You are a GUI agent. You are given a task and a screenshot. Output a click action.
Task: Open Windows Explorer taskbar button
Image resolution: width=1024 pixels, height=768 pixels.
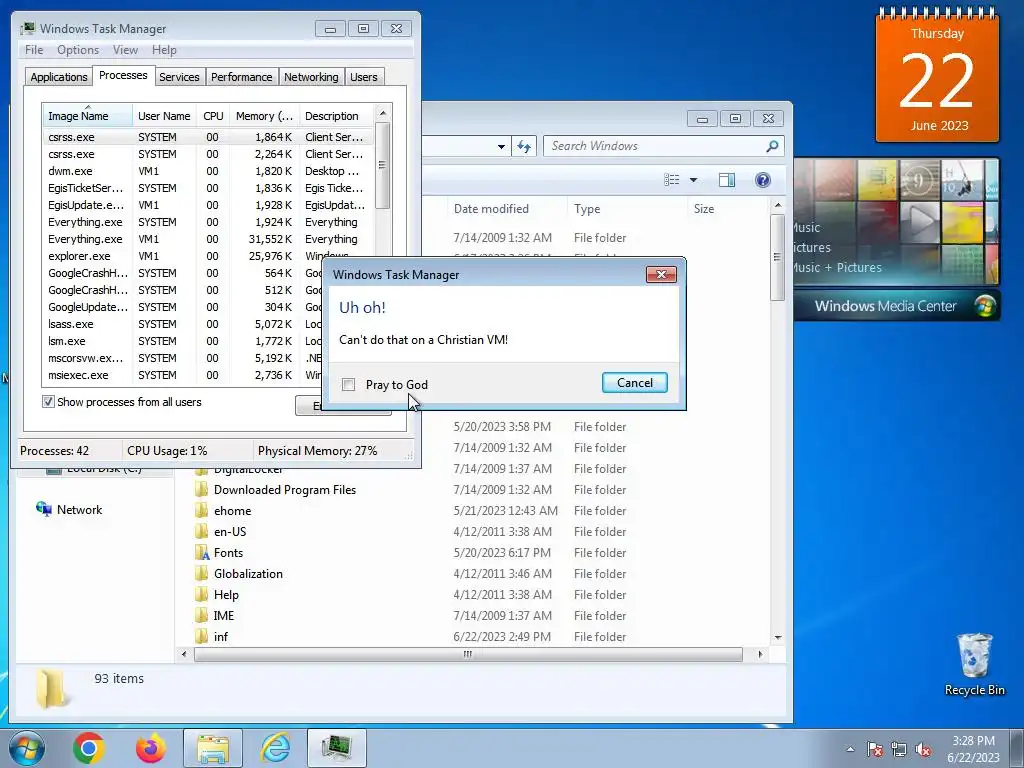point(213,748)
